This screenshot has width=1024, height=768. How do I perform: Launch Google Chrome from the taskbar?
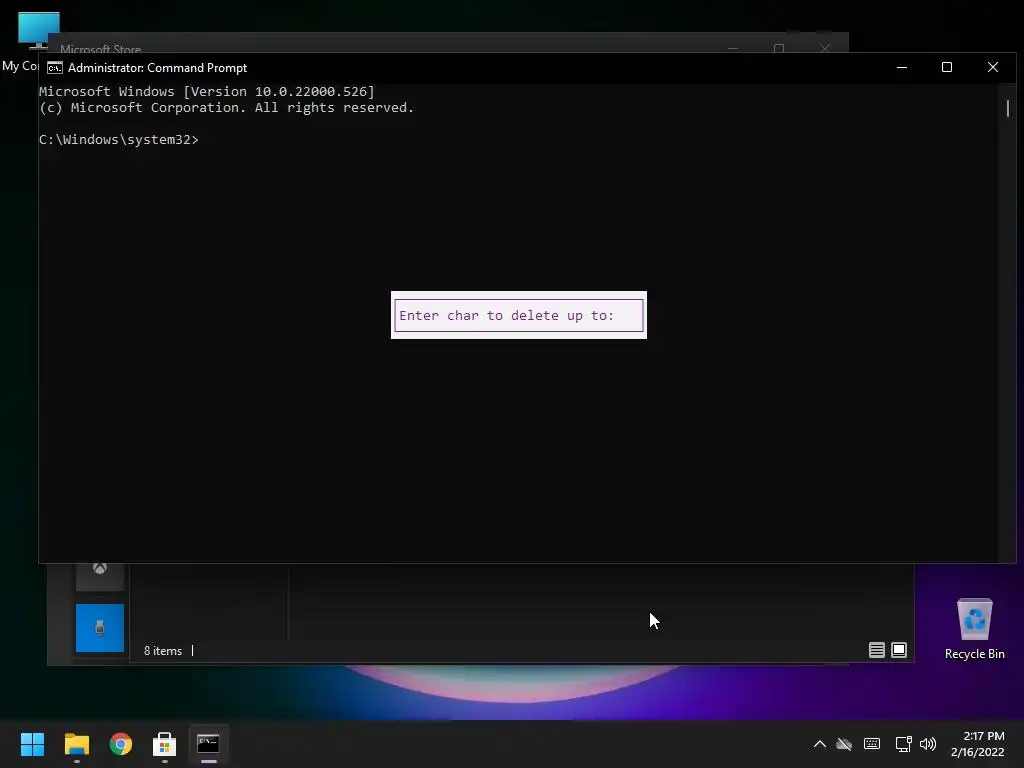[x=121, y=744]
